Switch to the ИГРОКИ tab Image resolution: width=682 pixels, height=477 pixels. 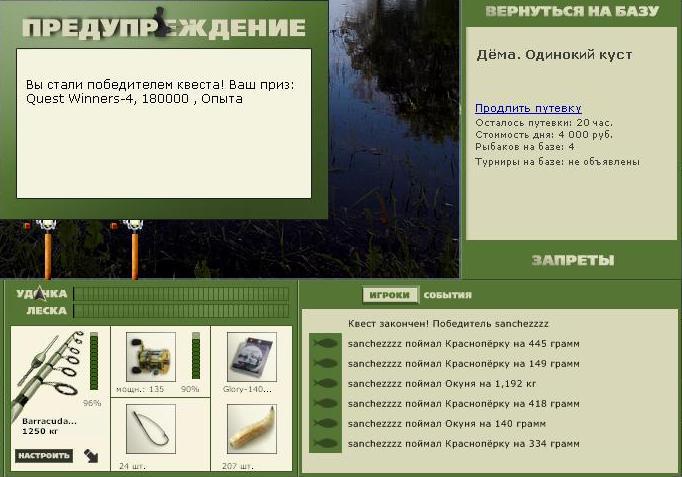point(390,295)
